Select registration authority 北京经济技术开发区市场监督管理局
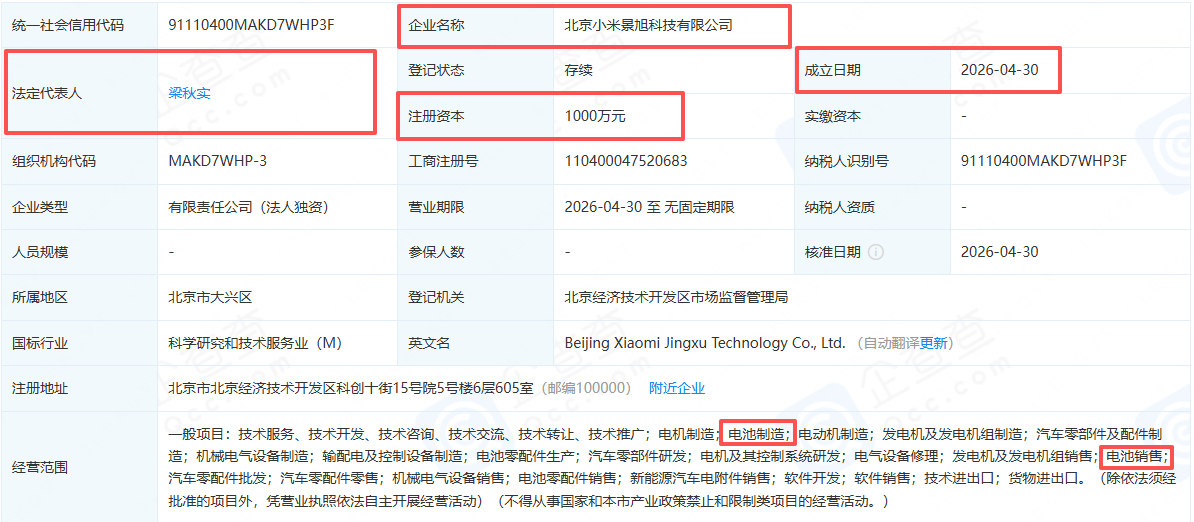Image resolution: width=1194 pixels, height=522 pixels. pyautogui.click(x=675, y=298)
